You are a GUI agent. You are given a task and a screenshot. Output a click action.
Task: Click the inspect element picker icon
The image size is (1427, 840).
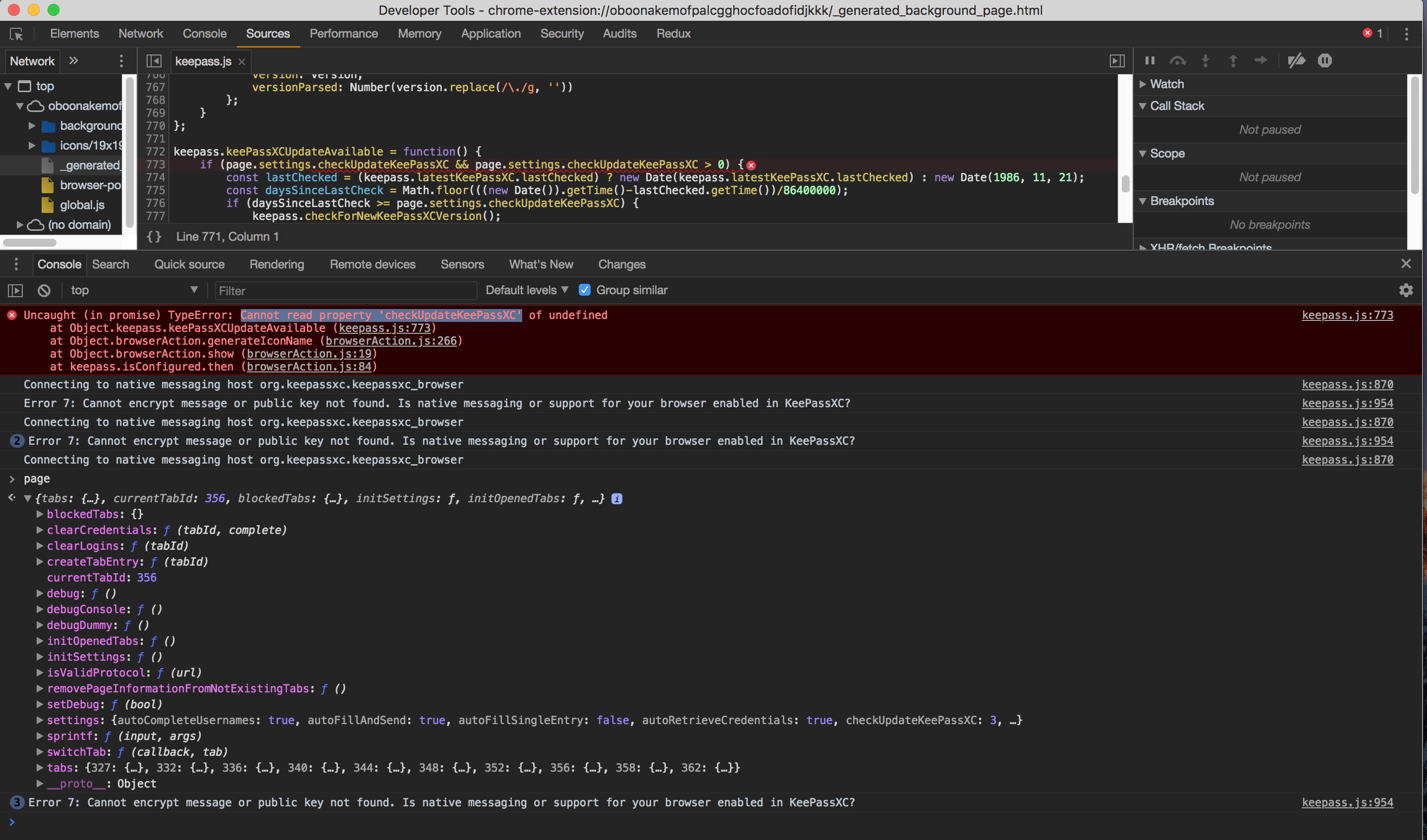[x=16, y=34]
